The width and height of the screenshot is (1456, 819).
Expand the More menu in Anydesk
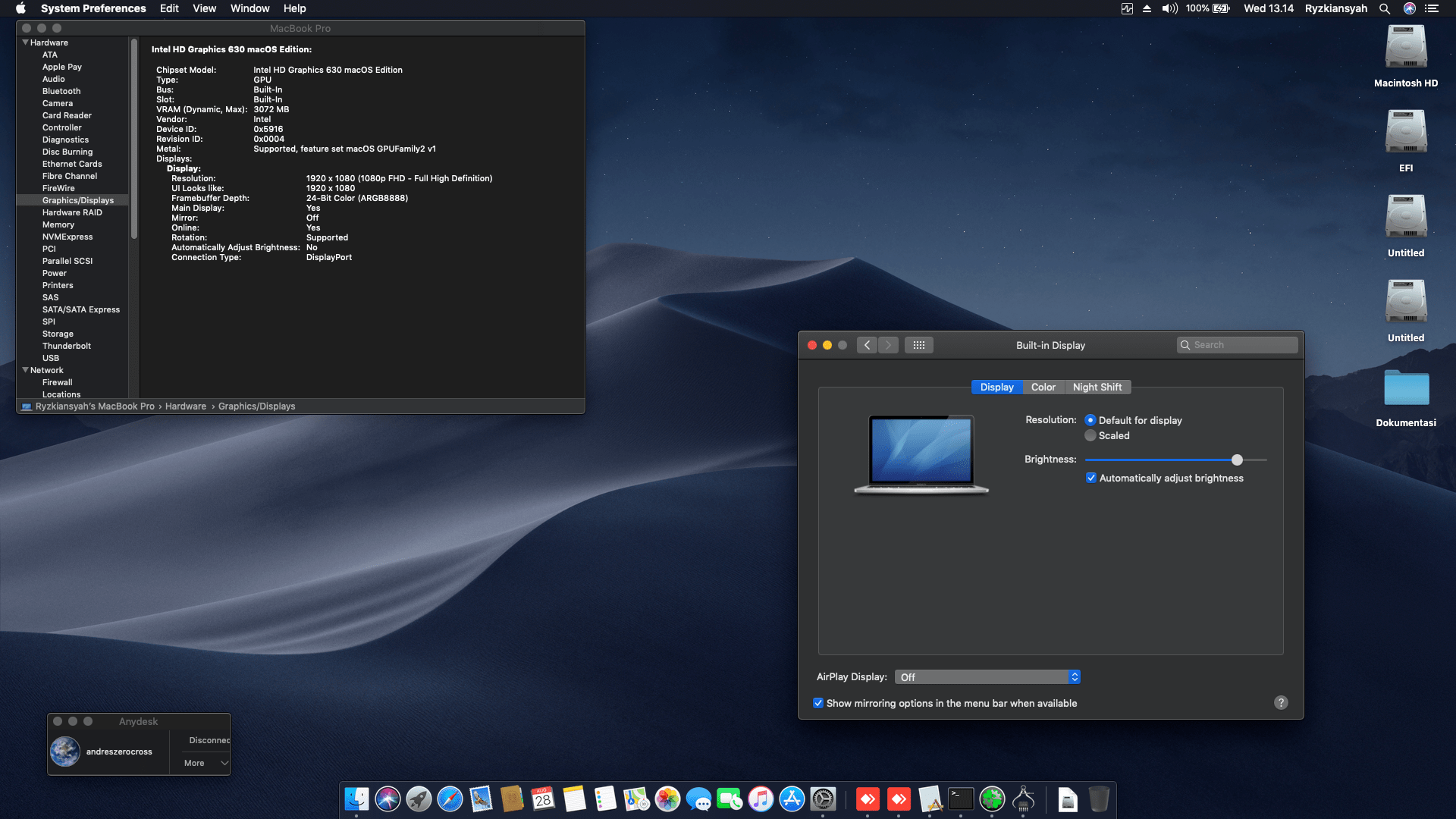[x=201, y=763]
